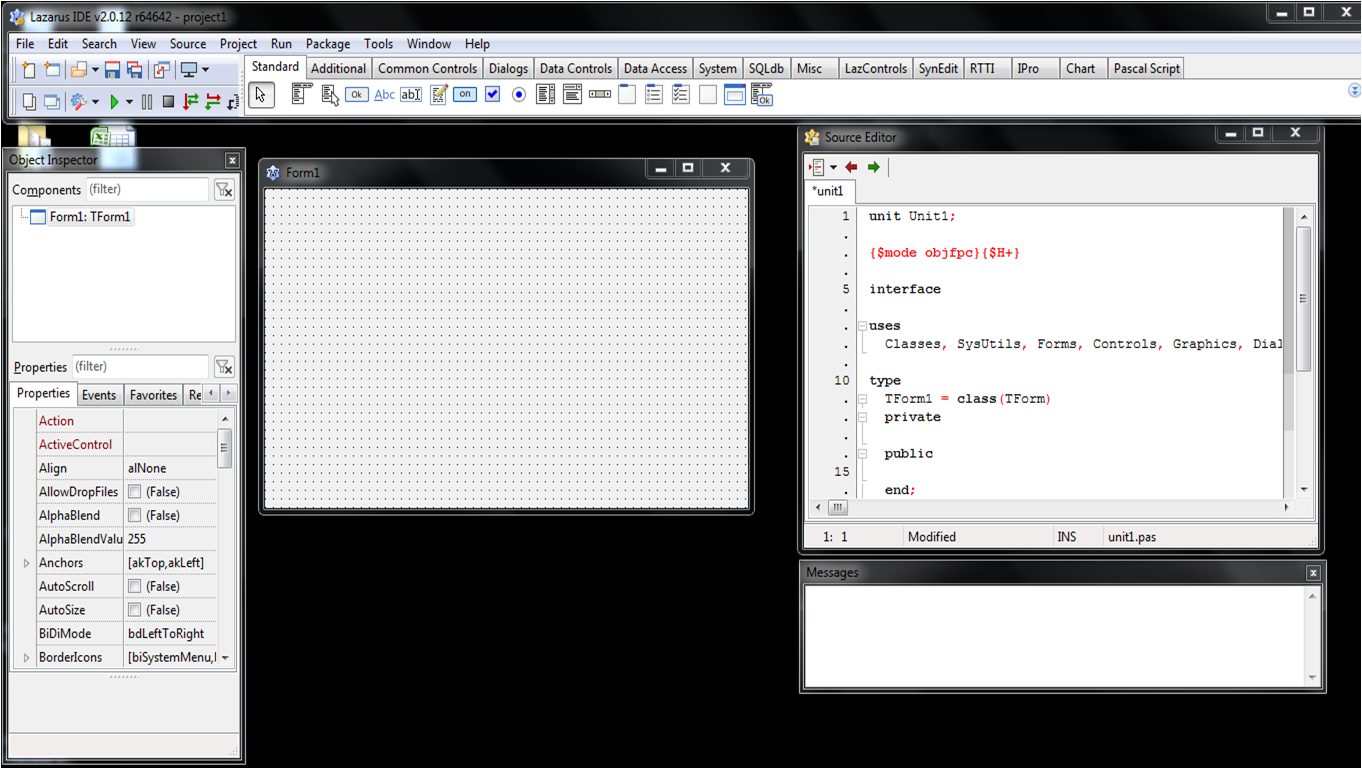Open the Tools menu

click(378, 44)
